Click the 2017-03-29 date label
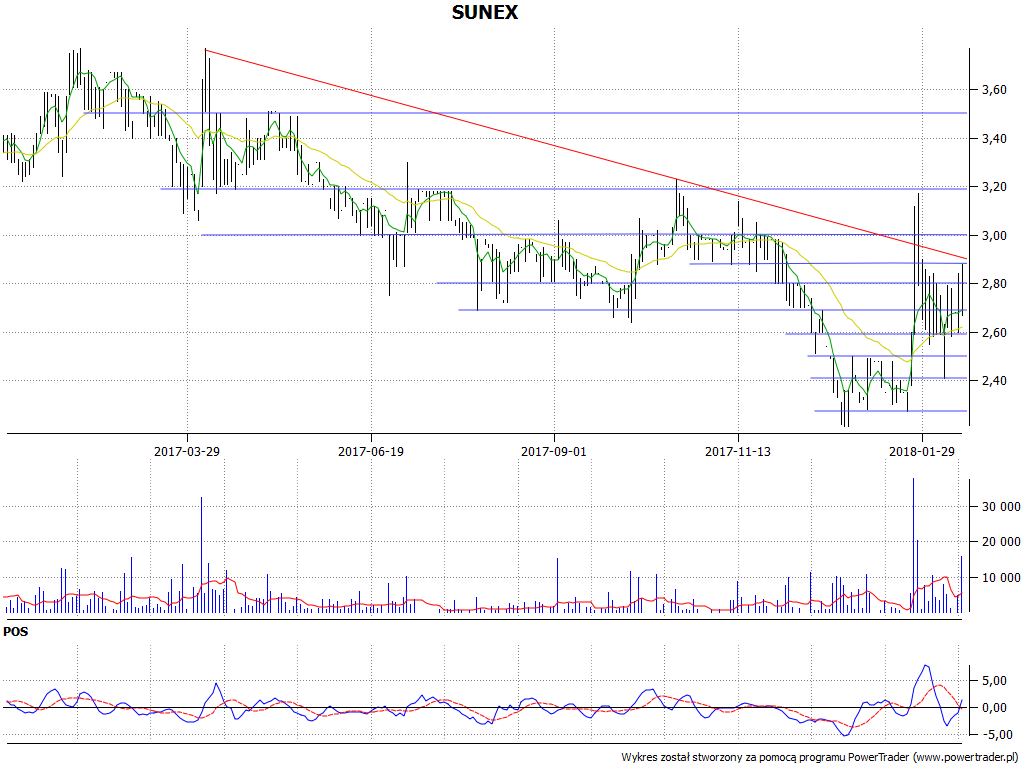Image resolution: width=1024 pixels, height=768 pixels. pos(187,451)
